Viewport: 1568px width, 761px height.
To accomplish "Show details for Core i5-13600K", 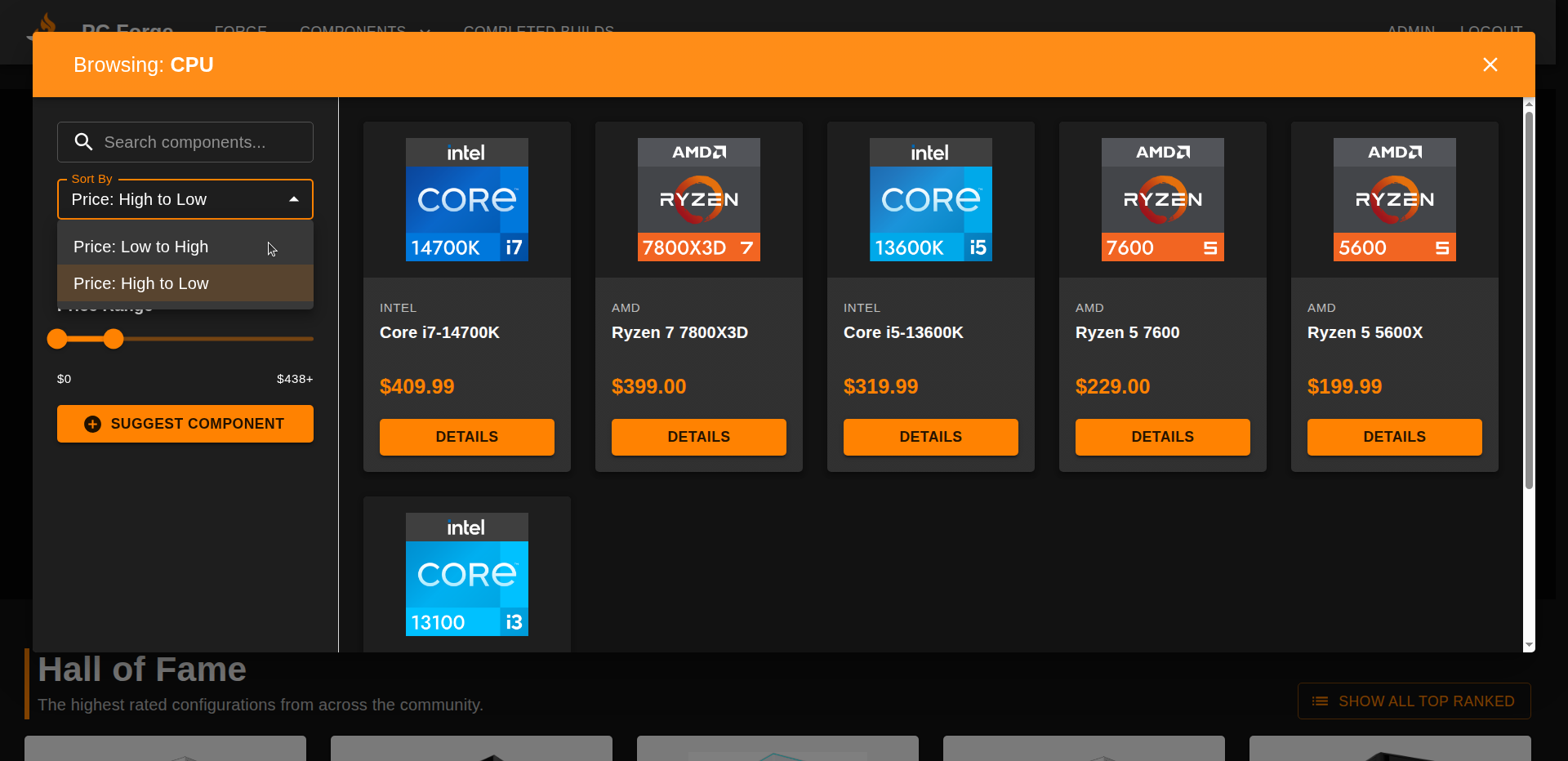I will (x=930, y=437).
